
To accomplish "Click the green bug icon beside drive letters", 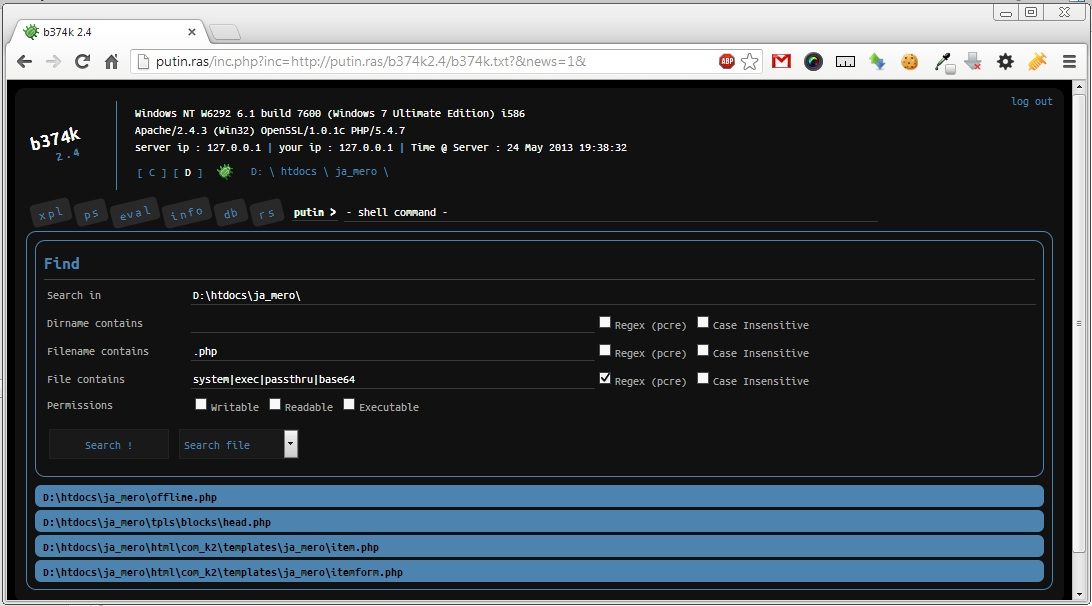I will click(x=224, y=171).
